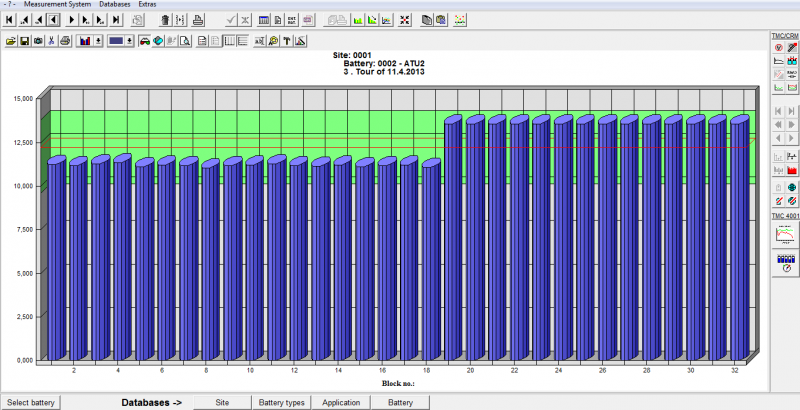
Task: Click the printer icon in second toolbar
Action: click(x=65, y=41)
